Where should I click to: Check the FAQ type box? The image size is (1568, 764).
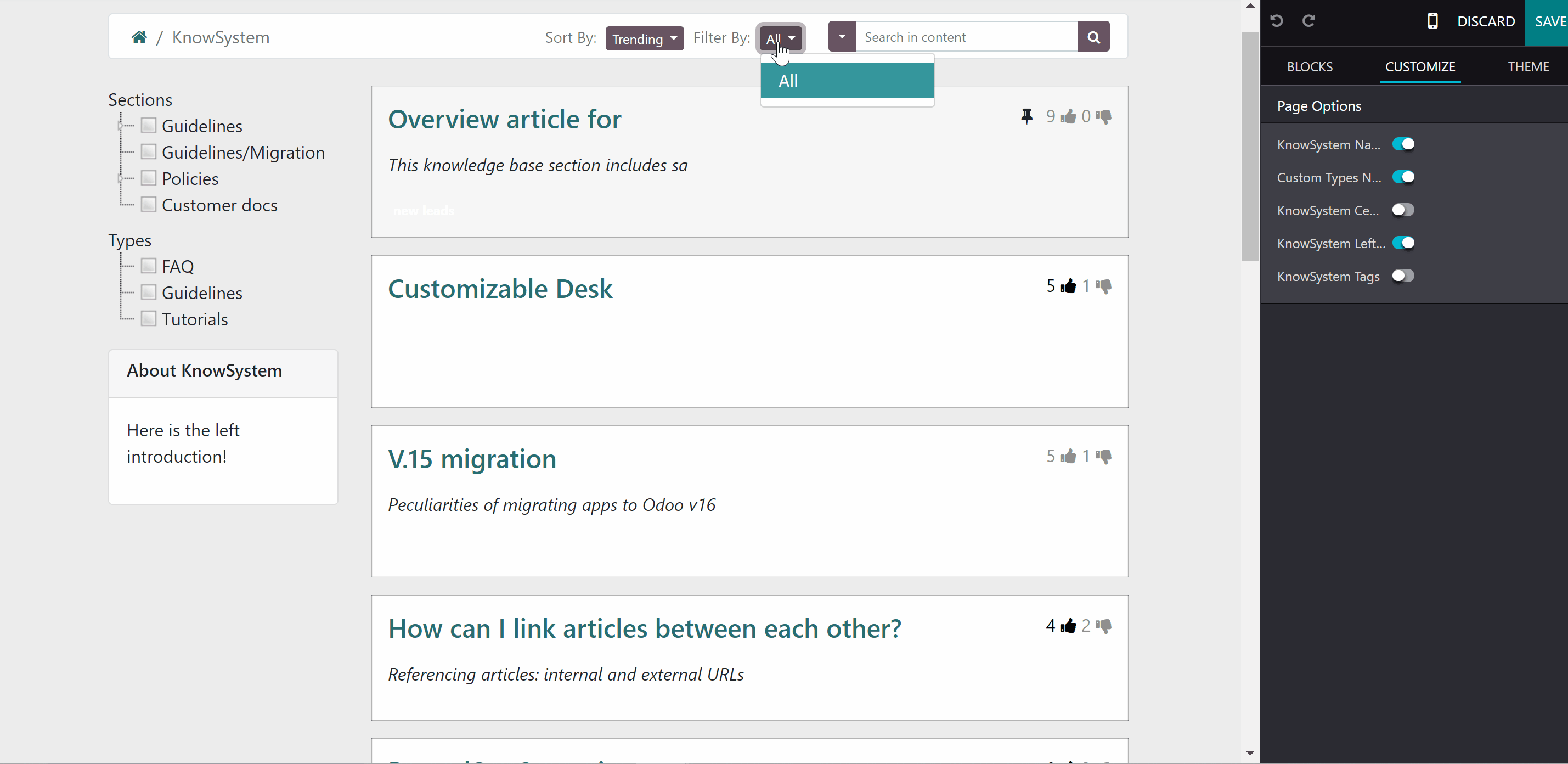[149, 266]
